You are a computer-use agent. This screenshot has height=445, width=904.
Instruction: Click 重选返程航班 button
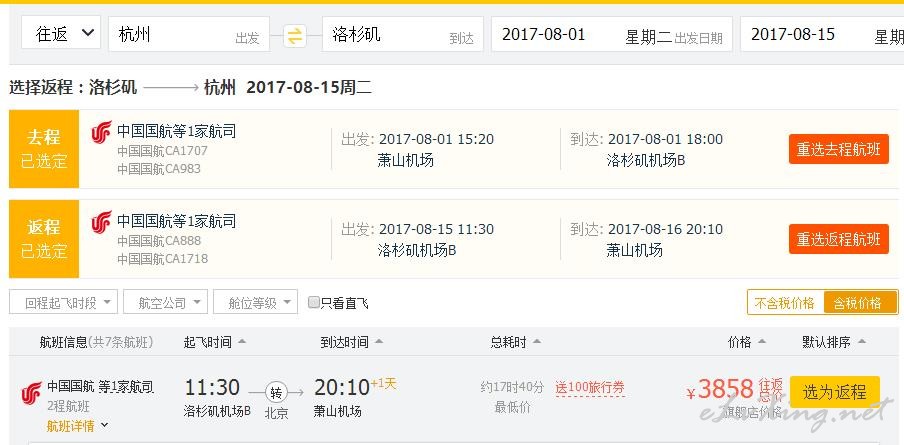[838, 239]
